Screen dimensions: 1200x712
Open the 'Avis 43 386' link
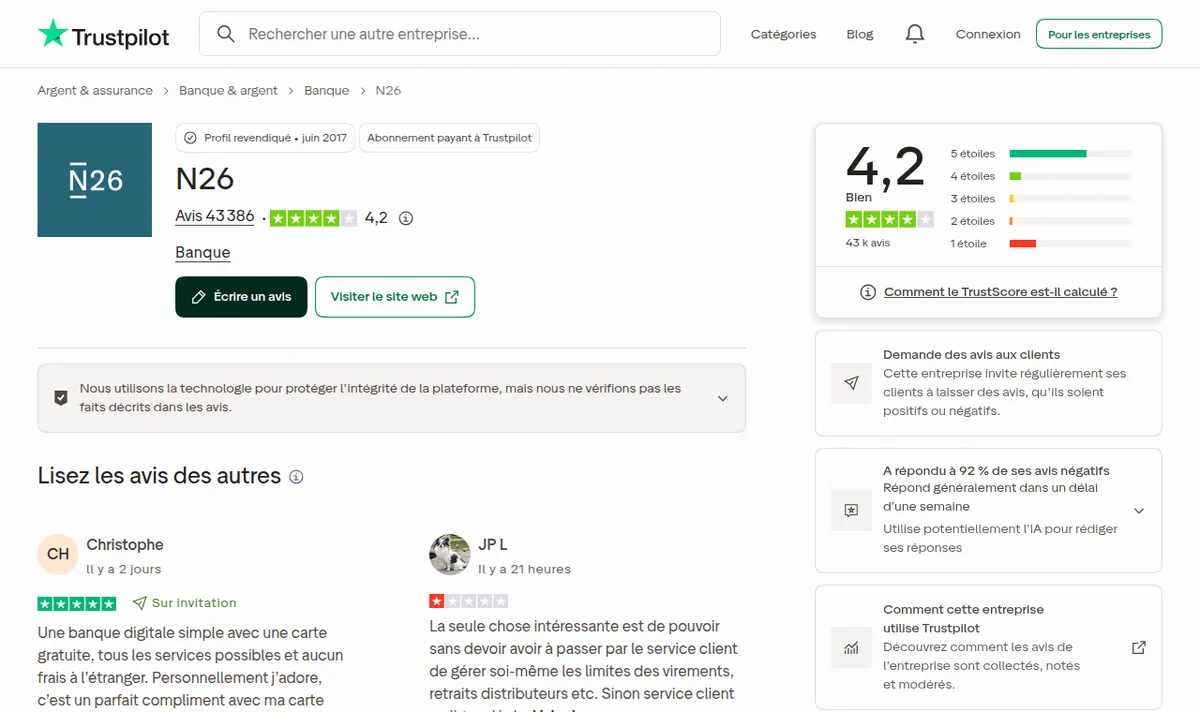pyautogui.click(x=215, y=216)
